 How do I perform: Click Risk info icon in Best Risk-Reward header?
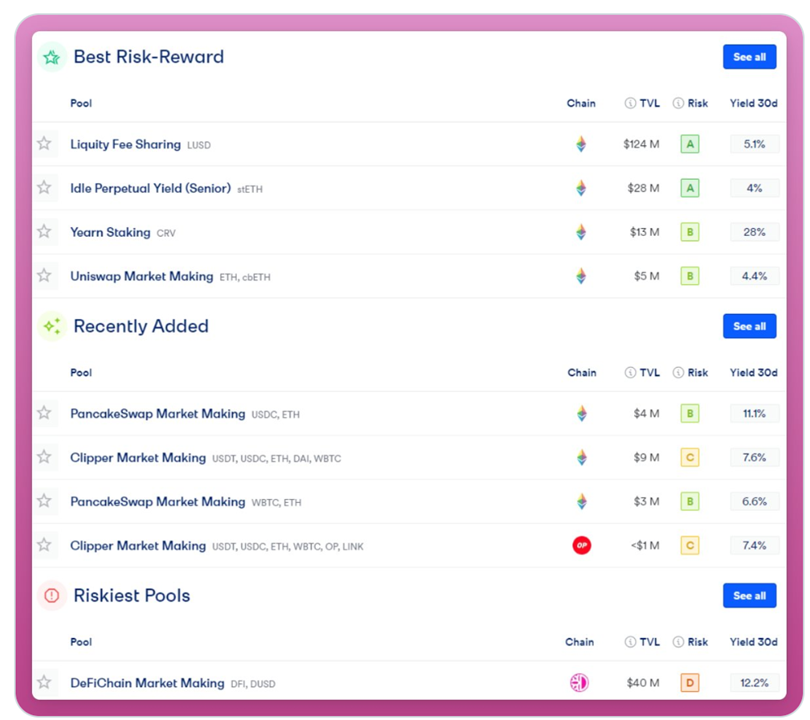[678, 103]
